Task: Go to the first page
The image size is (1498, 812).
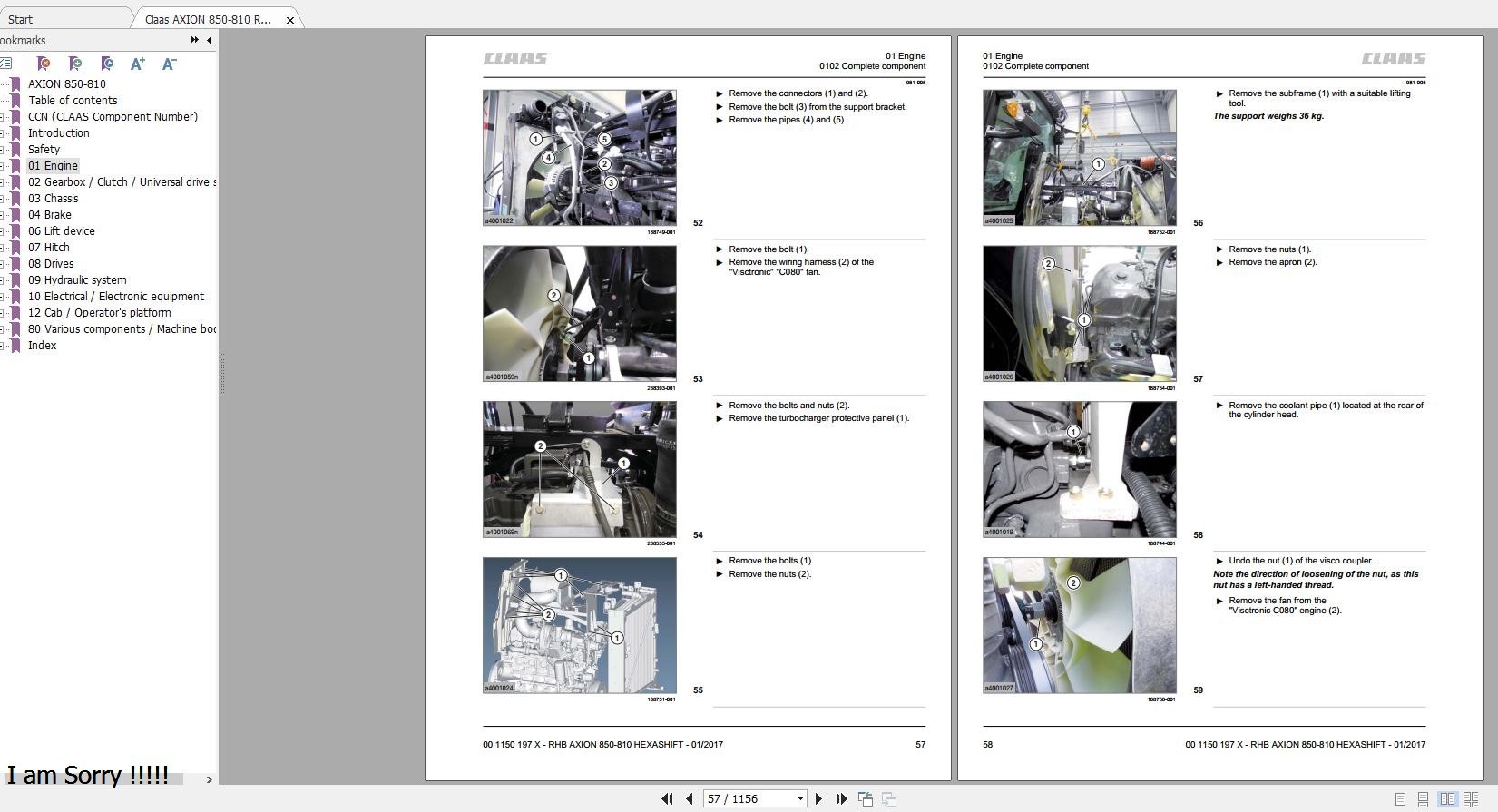Action: 668,798
